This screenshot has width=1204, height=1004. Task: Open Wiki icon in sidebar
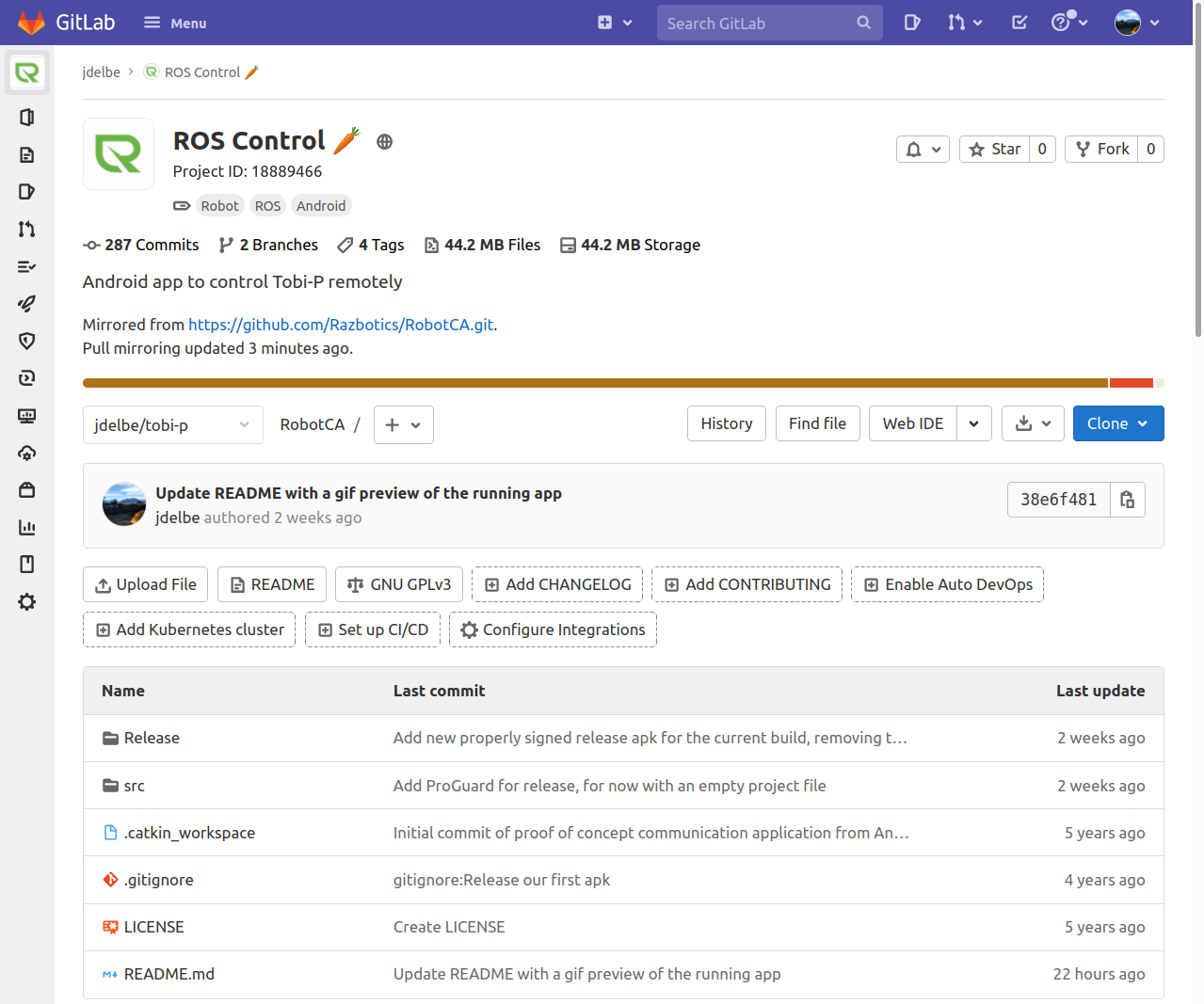point(27,565)
